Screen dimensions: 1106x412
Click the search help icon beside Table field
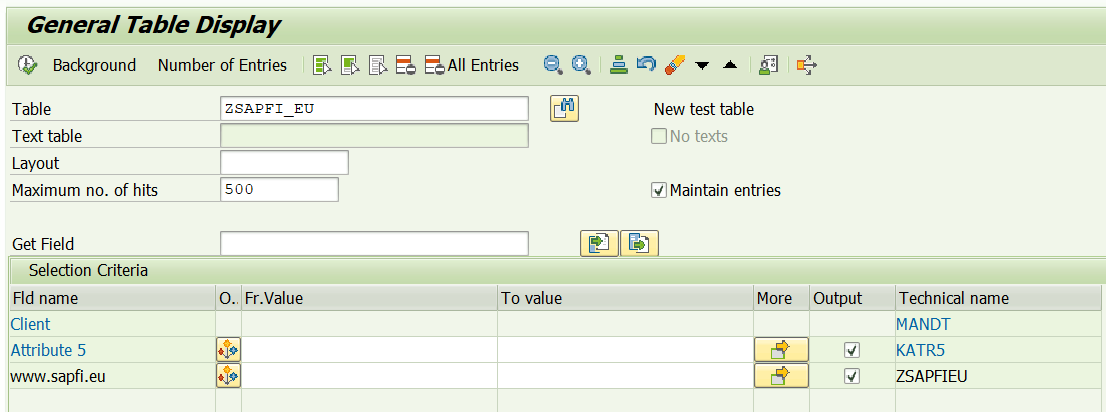pos(565,109)
